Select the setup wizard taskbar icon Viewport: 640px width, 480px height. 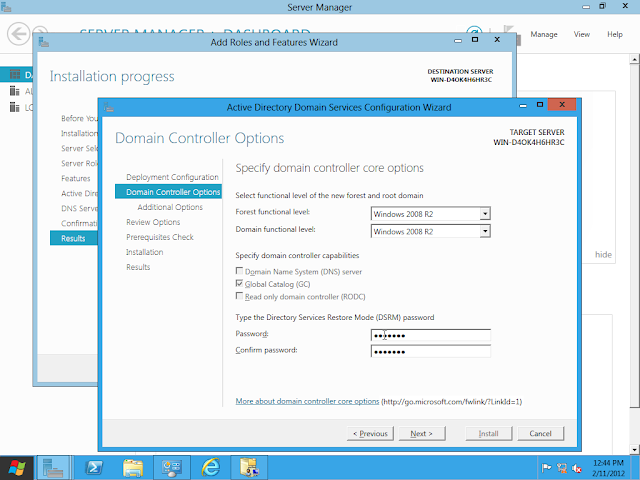coord(249,468)
